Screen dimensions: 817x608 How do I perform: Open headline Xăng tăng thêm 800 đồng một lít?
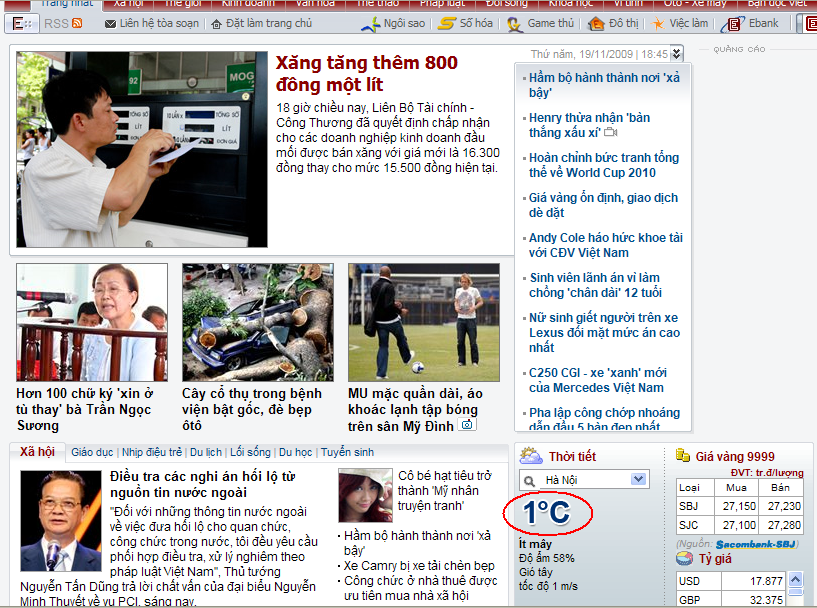pos(366,73)
